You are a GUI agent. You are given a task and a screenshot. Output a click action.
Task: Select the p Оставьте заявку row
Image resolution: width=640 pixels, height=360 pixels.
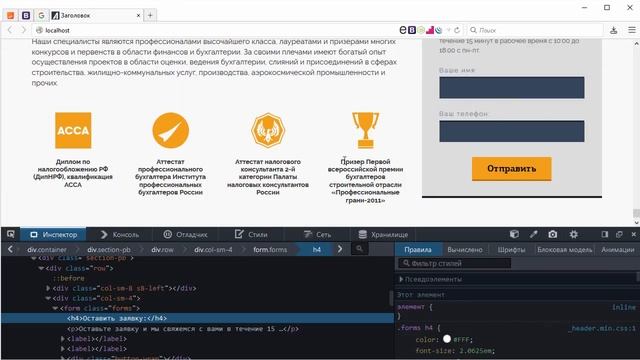[x=197, y=329]
